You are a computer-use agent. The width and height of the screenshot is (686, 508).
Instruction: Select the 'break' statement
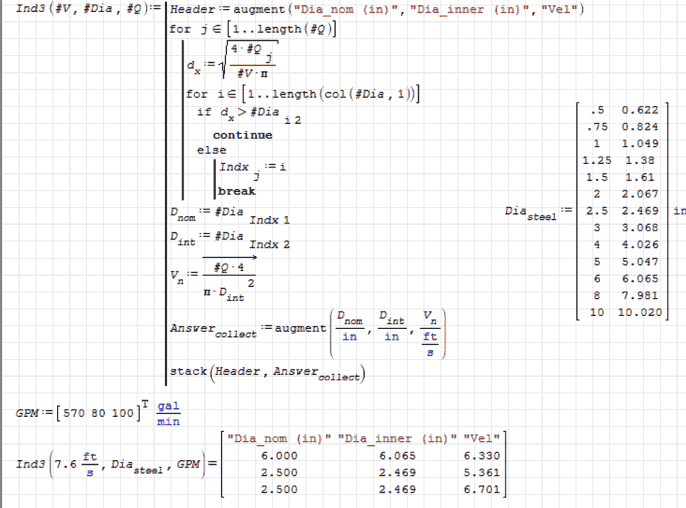(237, 190)
